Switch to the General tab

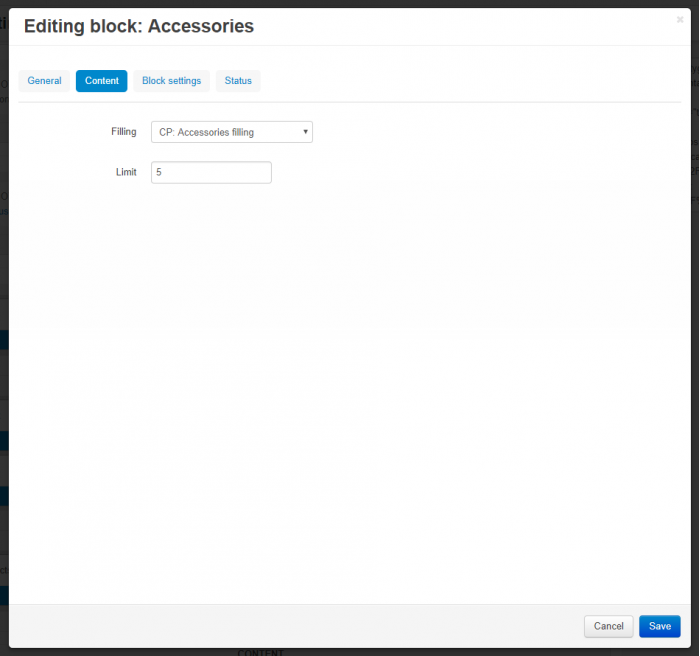click(x=44, y=81)
